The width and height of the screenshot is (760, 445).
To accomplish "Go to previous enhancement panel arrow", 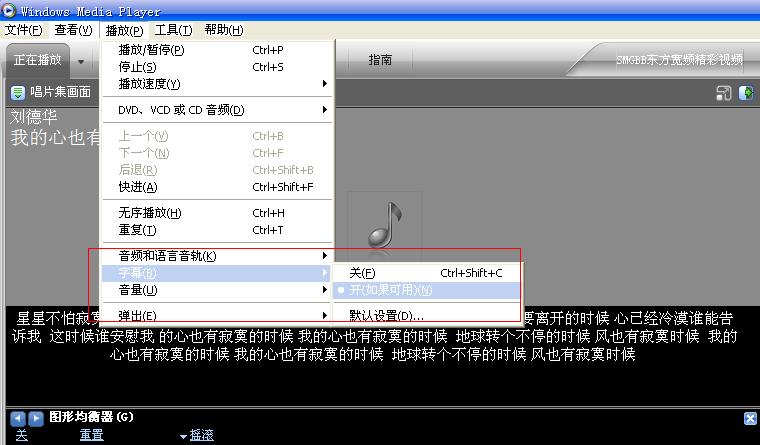I will [18, 418].
